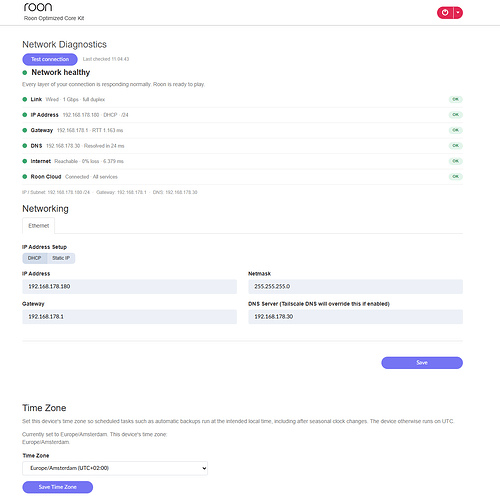Select the DHCP address setup option
500x500 pixels.
[35, 258]
